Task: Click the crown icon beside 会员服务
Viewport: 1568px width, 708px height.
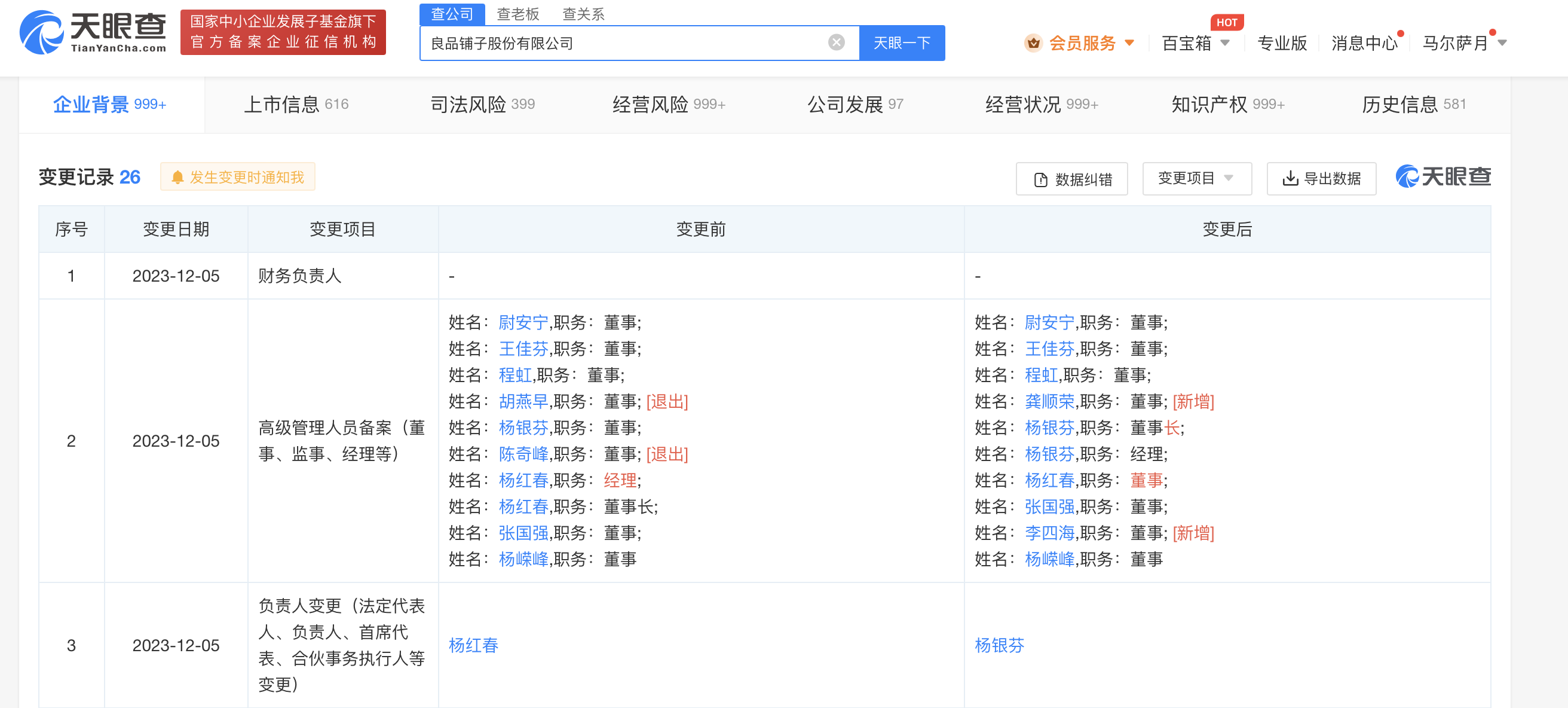Action: 1033,42
